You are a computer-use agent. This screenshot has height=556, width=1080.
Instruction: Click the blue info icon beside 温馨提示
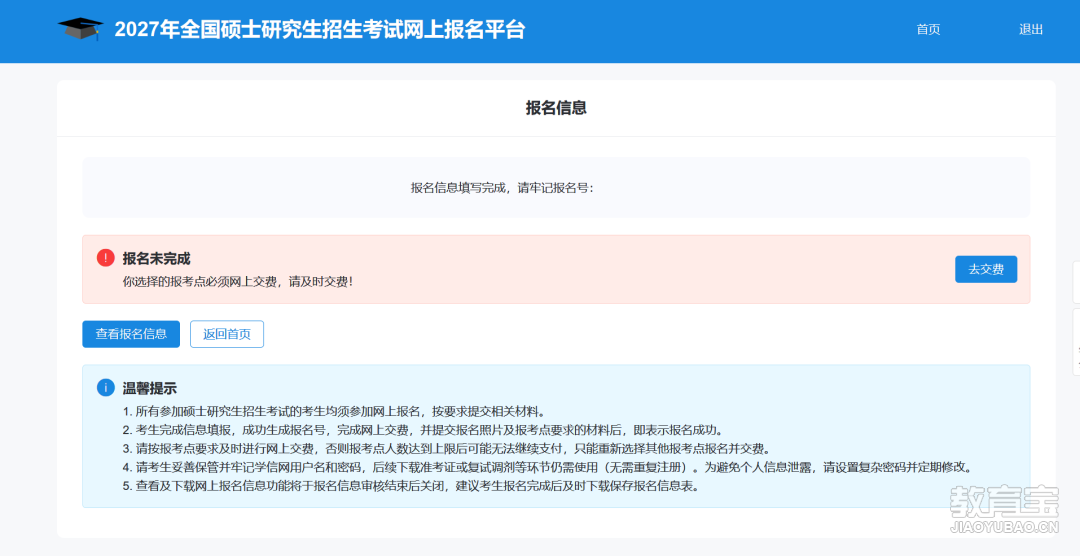[105, 388]
